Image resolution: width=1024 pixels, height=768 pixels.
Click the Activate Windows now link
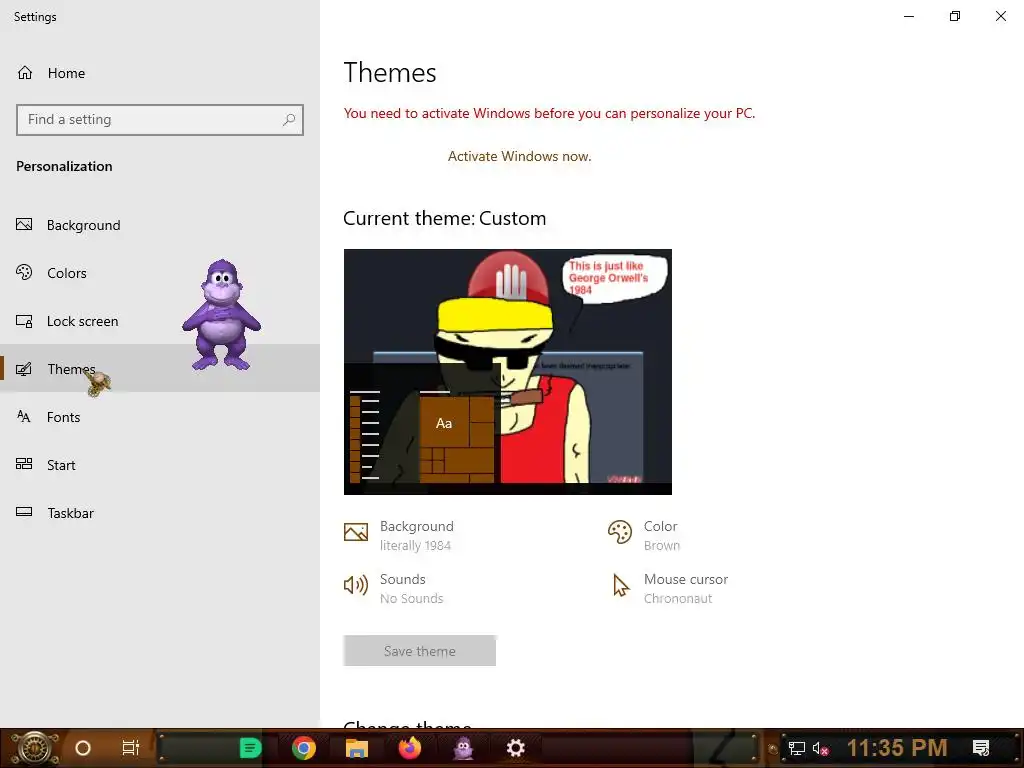click(519, 157)
